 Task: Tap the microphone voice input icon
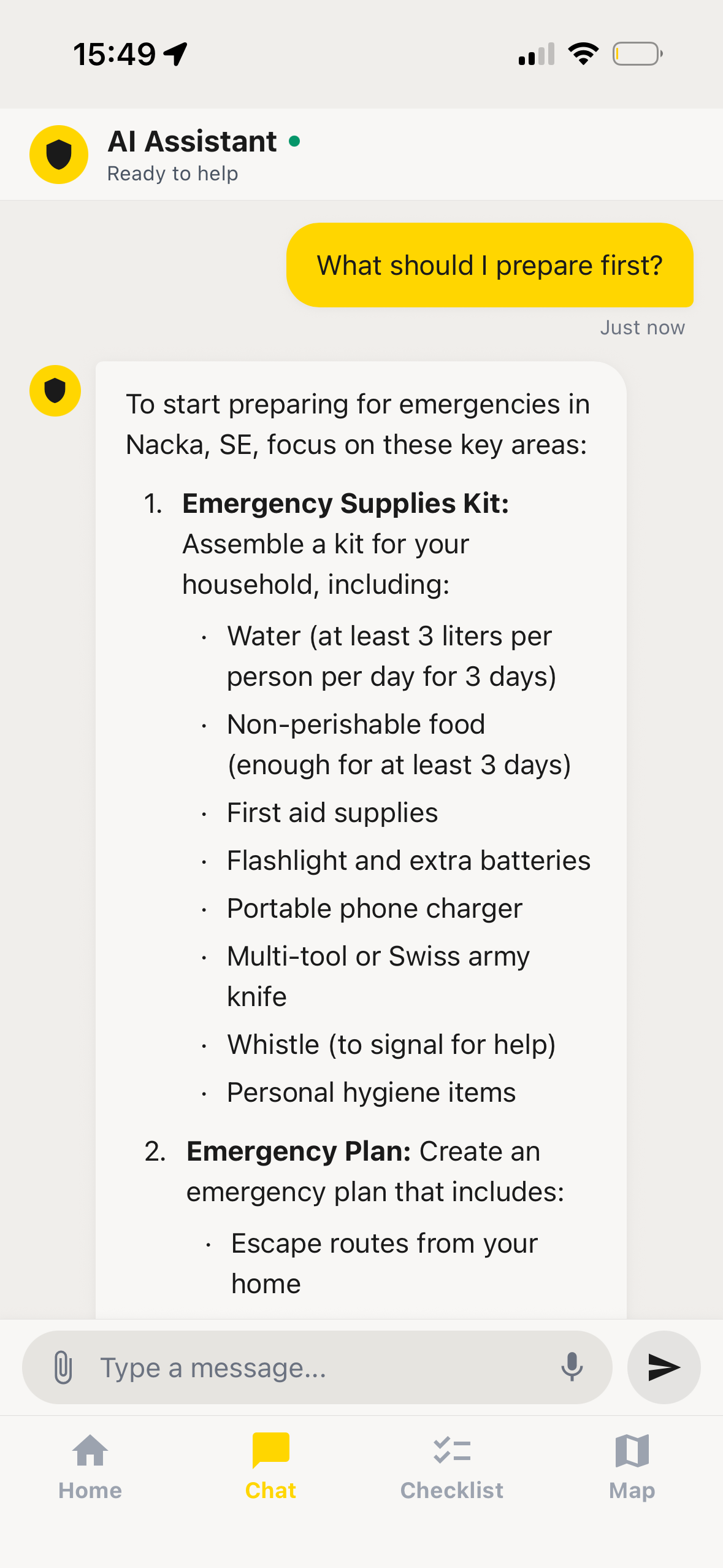pos(572,1367)
